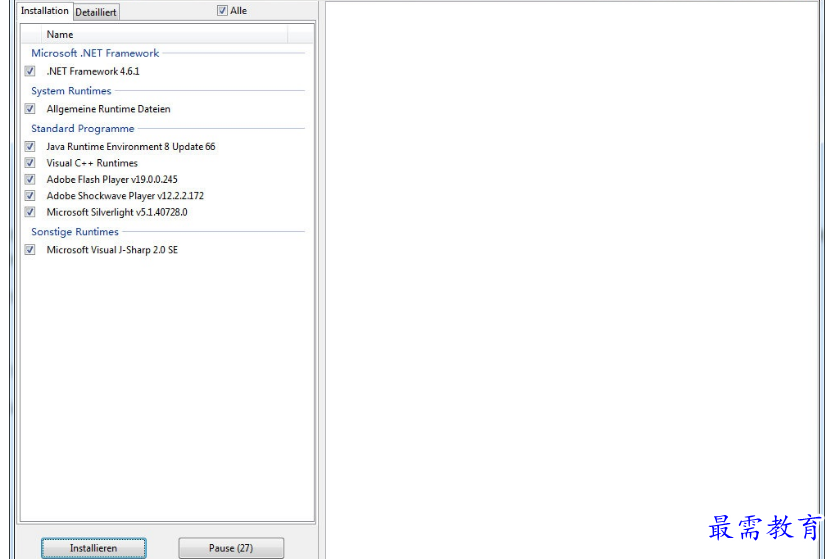Click the Installieren button
This screenshot has width=830, height=559.
[94, 548]
